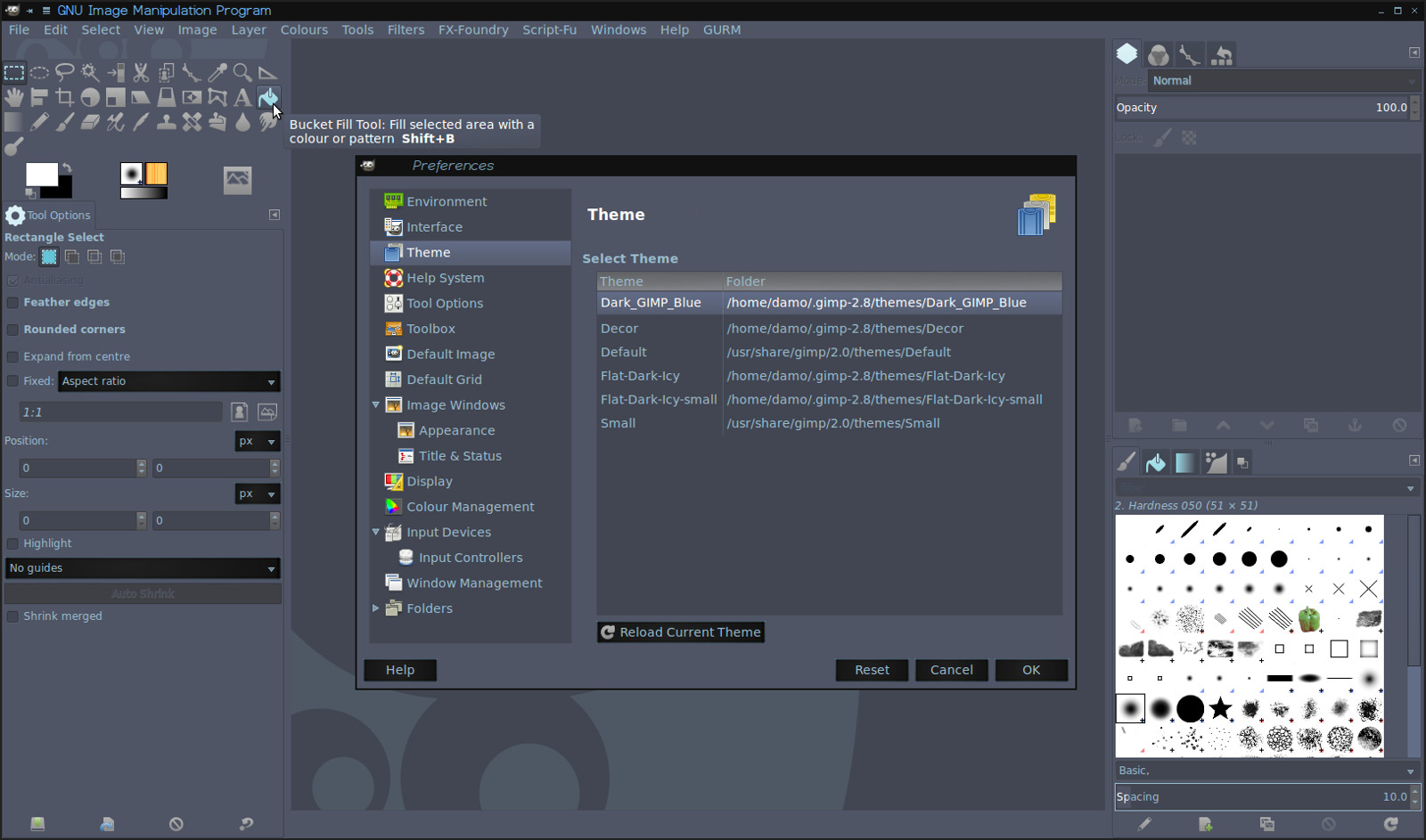Open the No guides dropdown

tap(142, 568)
